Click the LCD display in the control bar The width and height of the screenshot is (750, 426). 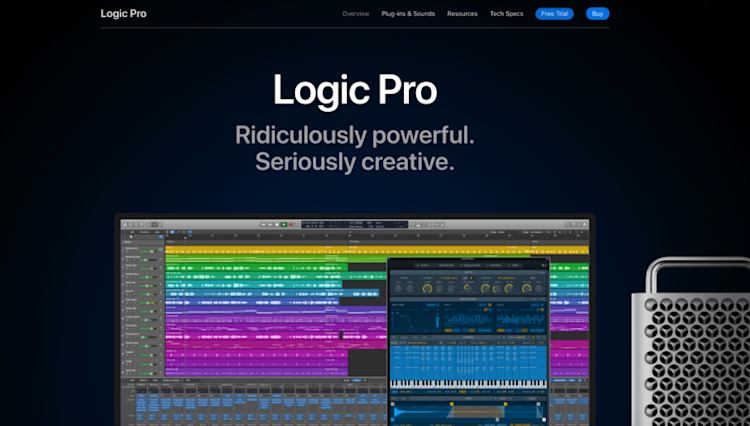click(354, 225)
